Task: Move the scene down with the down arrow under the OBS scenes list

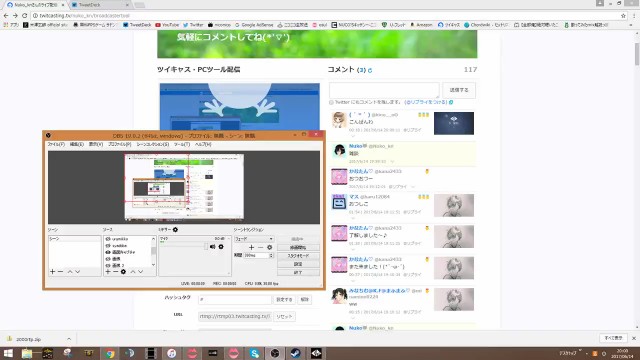Action: point(78,271)
